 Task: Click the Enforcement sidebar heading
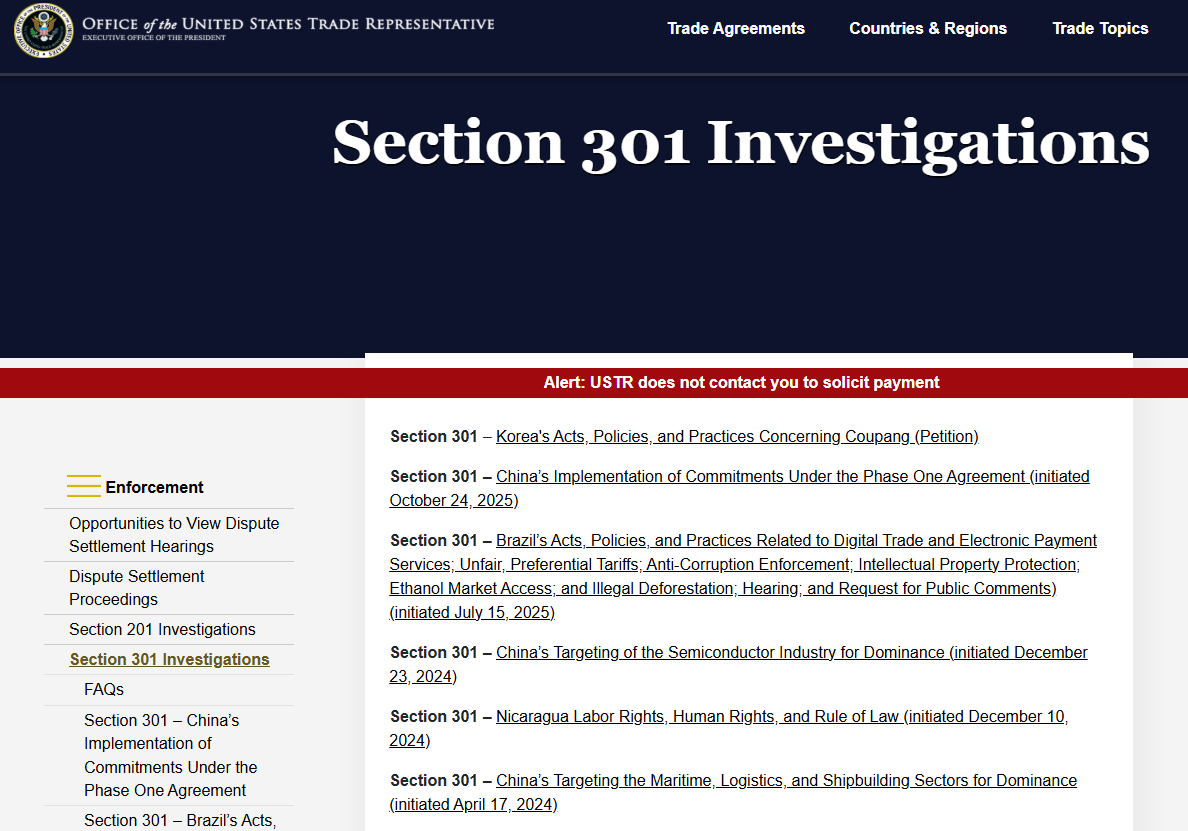pos(154,487)
